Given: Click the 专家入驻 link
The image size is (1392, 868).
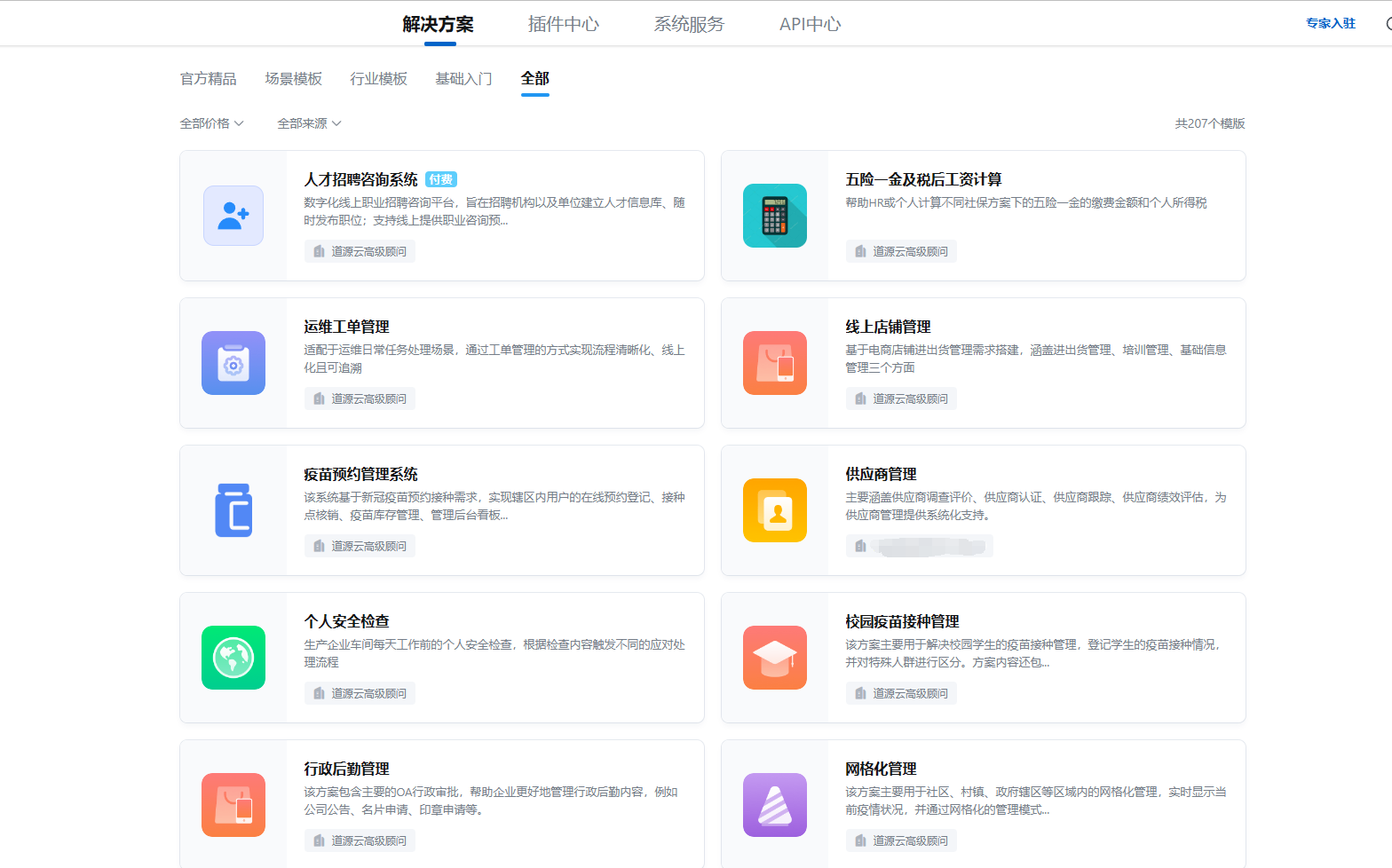Looking at the screenshot, I should coord(1331,23).
